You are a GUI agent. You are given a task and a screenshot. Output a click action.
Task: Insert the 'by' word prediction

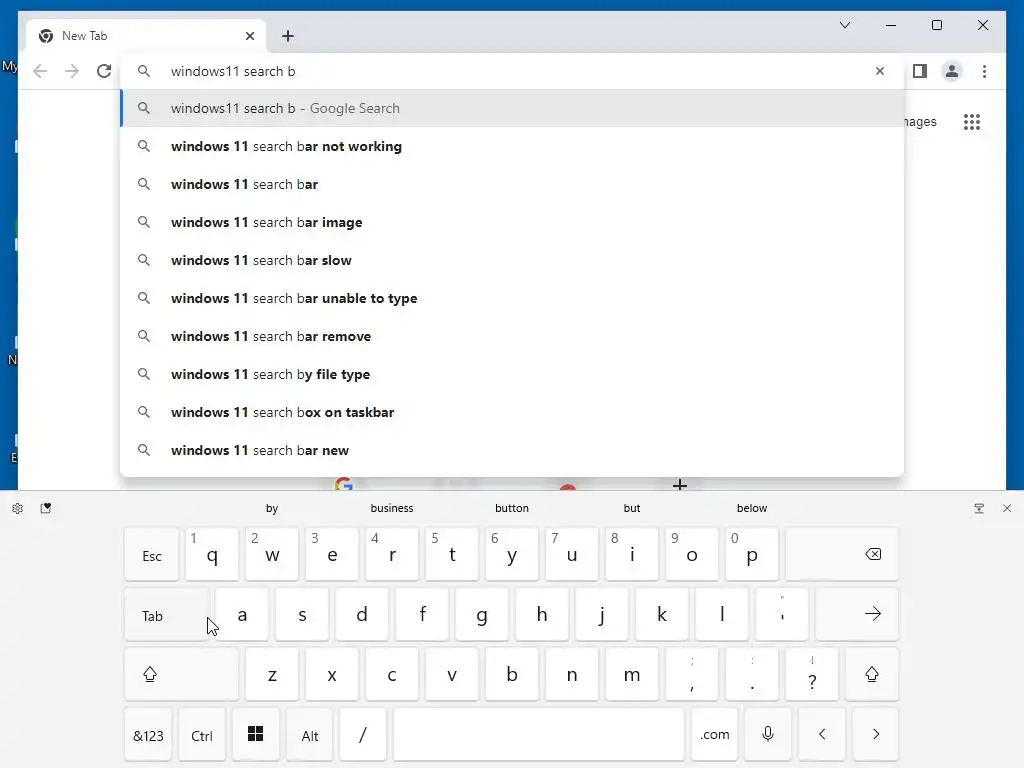(x=272, y=508)
